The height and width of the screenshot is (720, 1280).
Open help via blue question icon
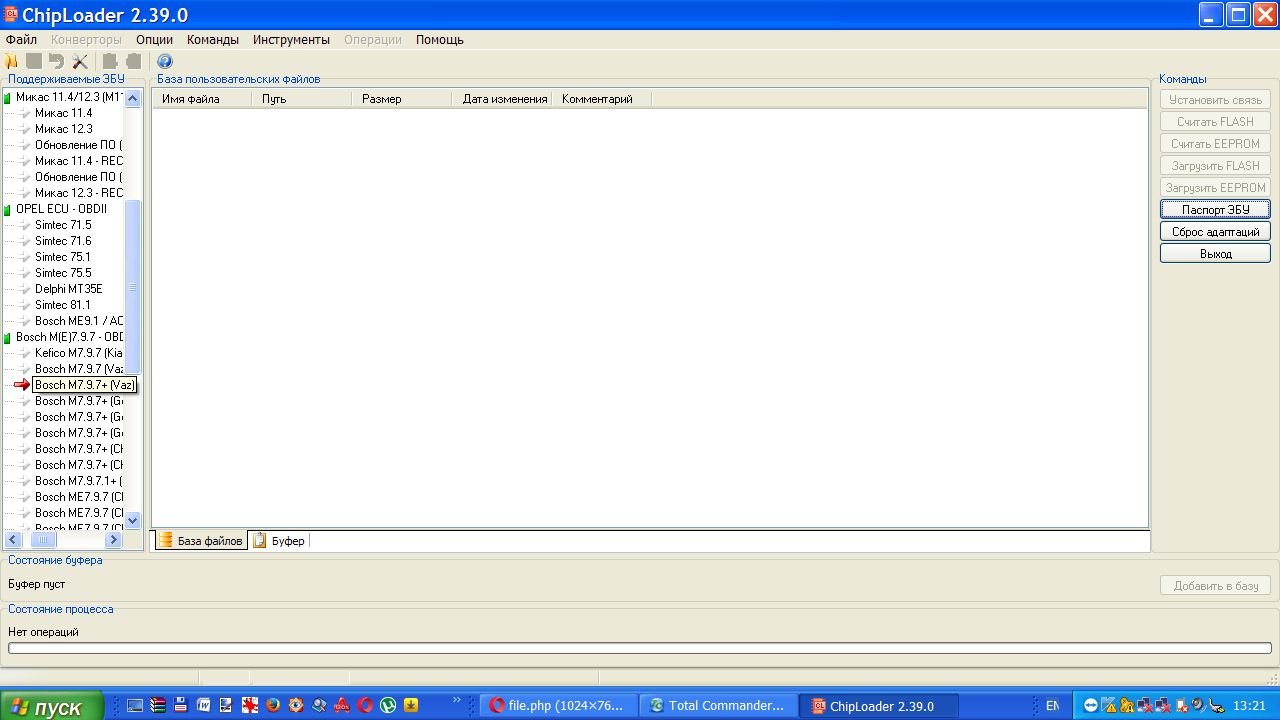pos(165,62)
